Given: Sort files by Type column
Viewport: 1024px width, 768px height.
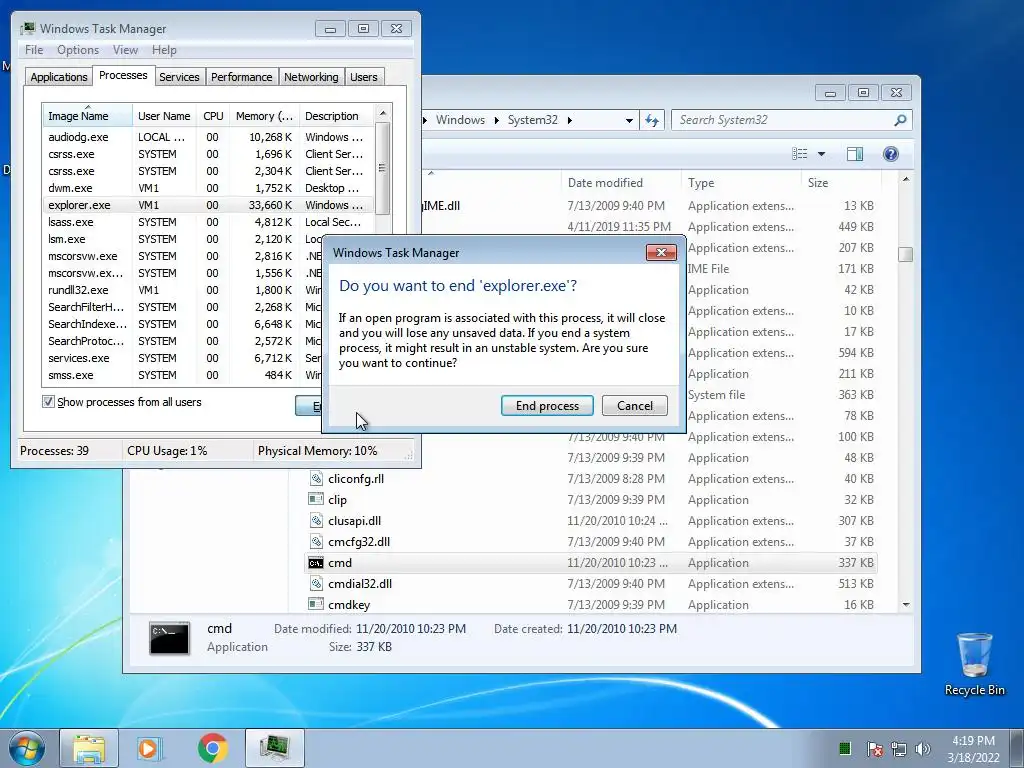Looking at the screenshot, I should coord(741,183).
